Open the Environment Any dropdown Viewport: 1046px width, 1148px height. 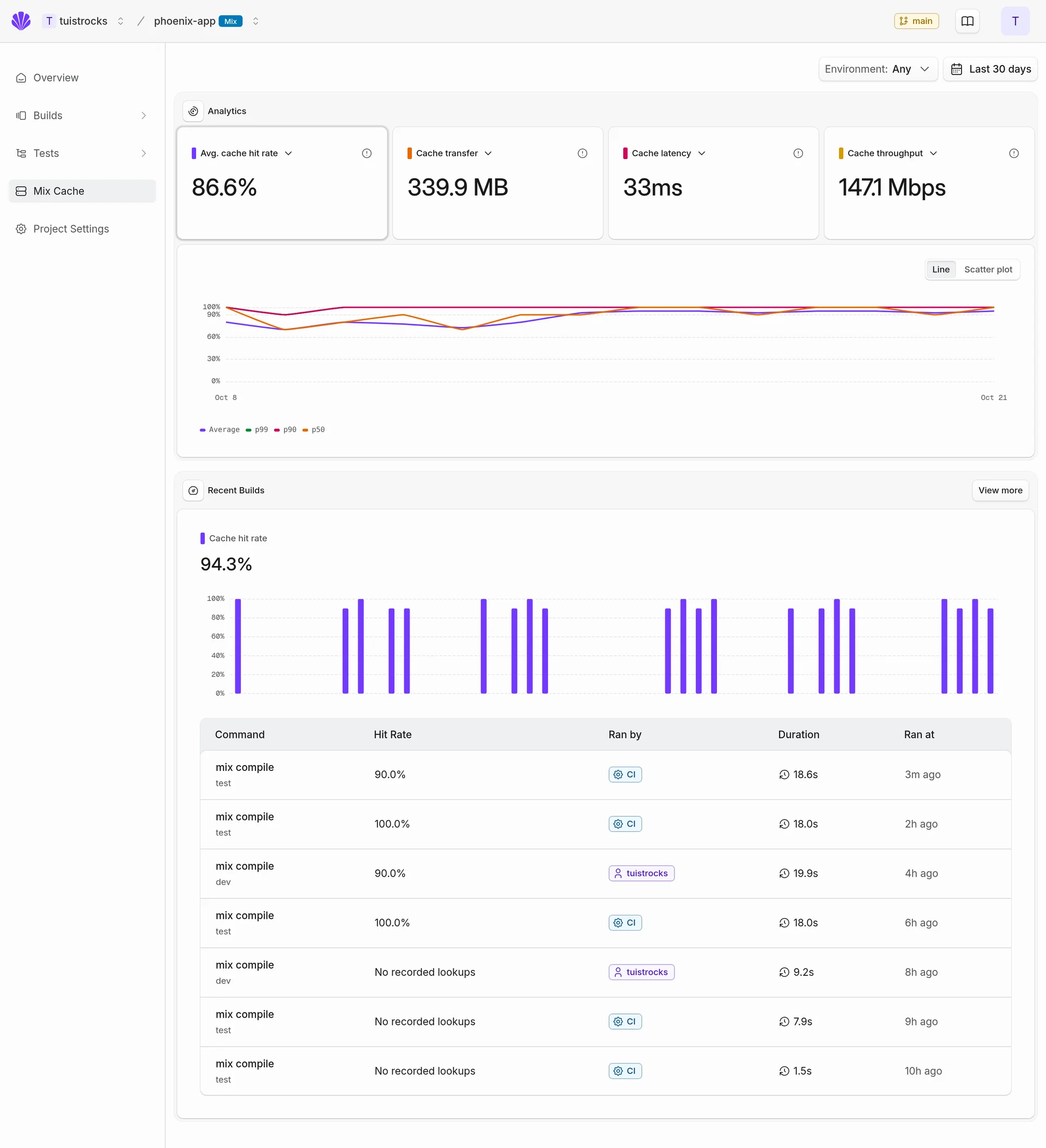tap(878, 69)
